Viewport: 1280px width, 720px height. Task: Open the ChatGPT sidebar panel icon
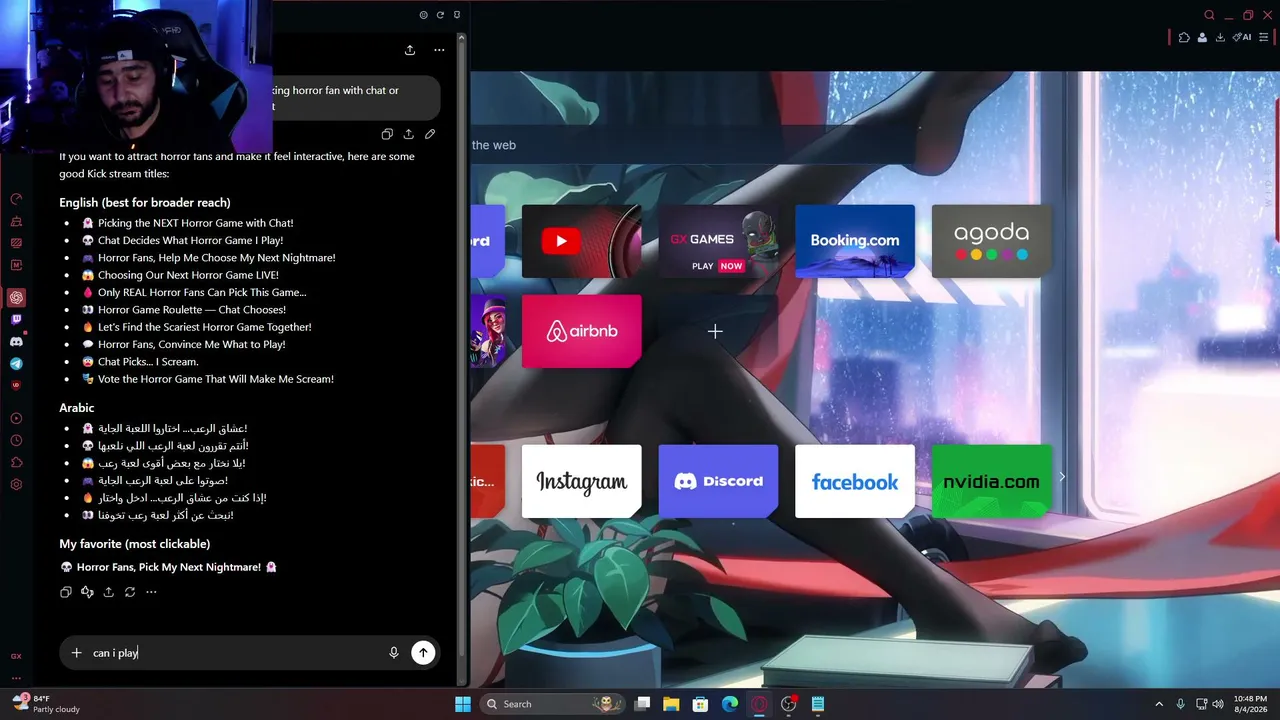[16, 297]
